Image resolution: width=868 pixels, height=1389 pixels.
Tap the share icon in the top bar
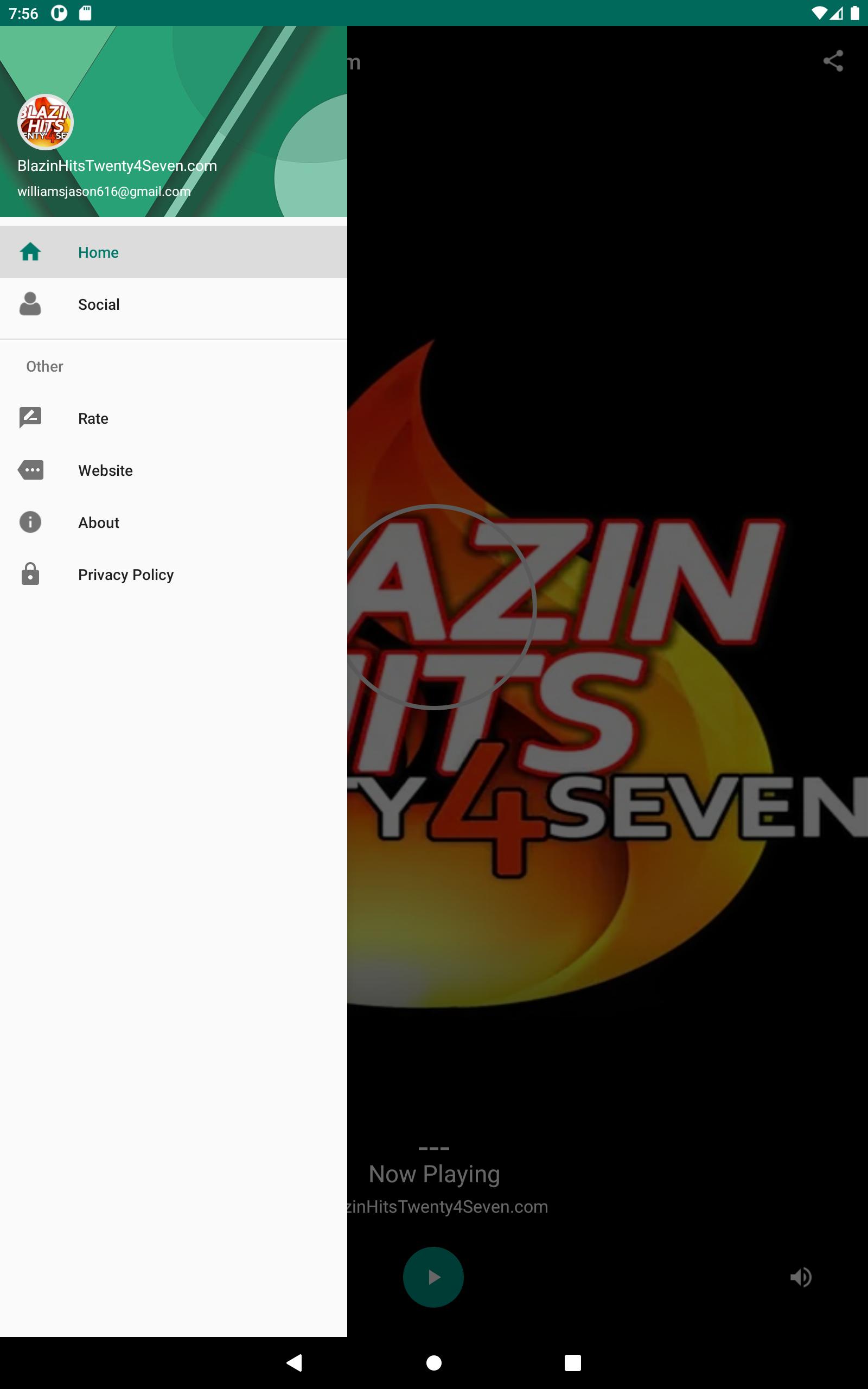click(x=833, y=61)
